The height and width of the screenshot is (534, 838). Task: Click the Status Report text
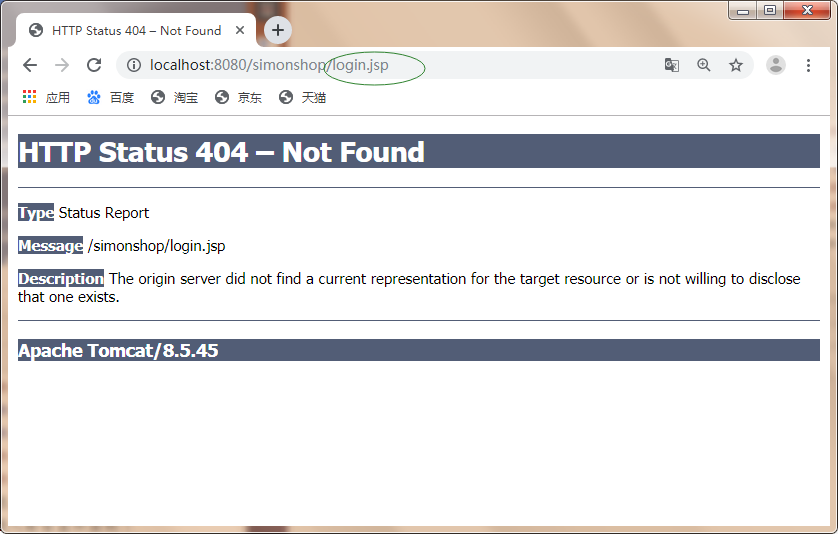tap(104, 213)
